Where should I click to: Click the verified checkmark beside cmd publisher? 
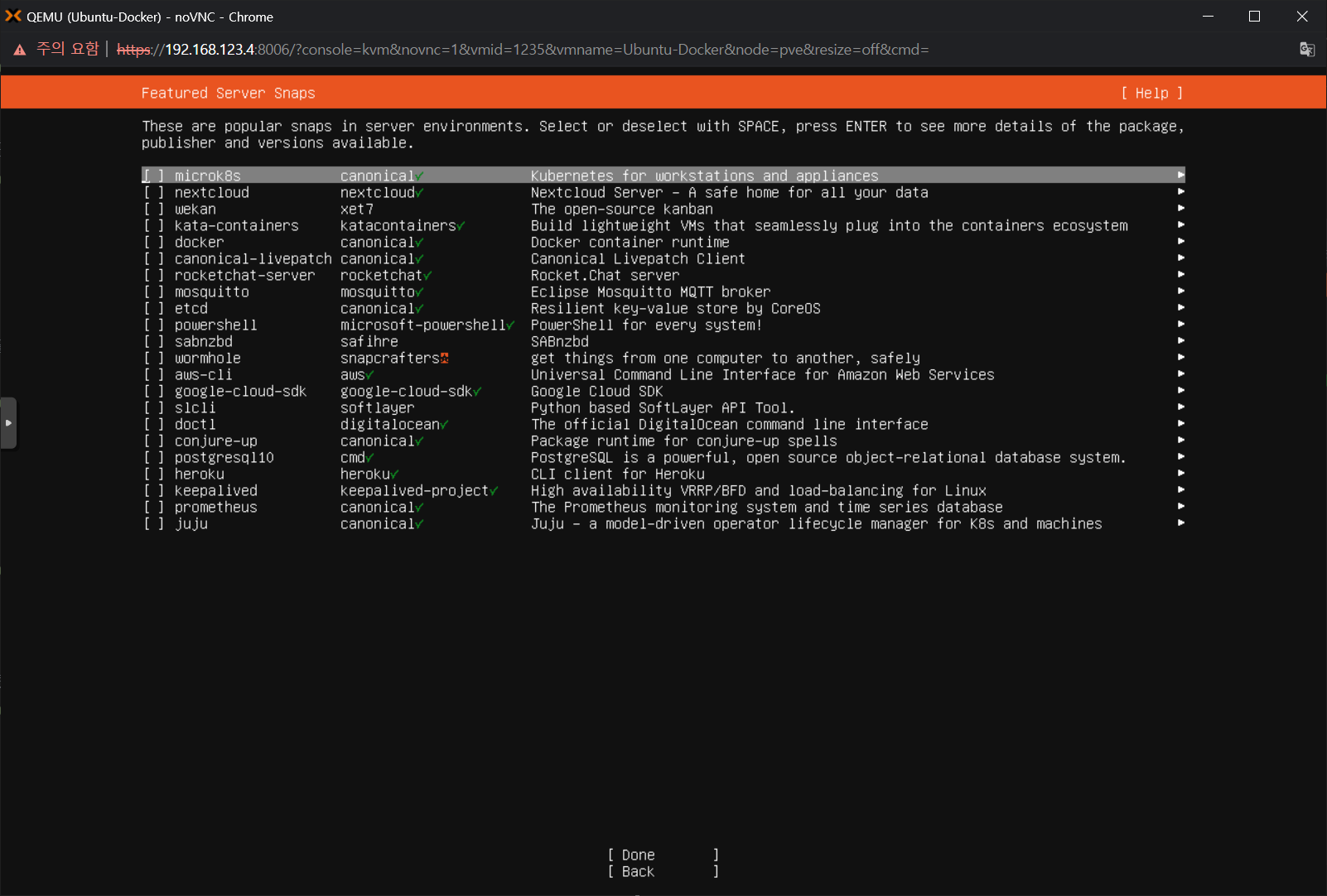[x=369, y=458]
